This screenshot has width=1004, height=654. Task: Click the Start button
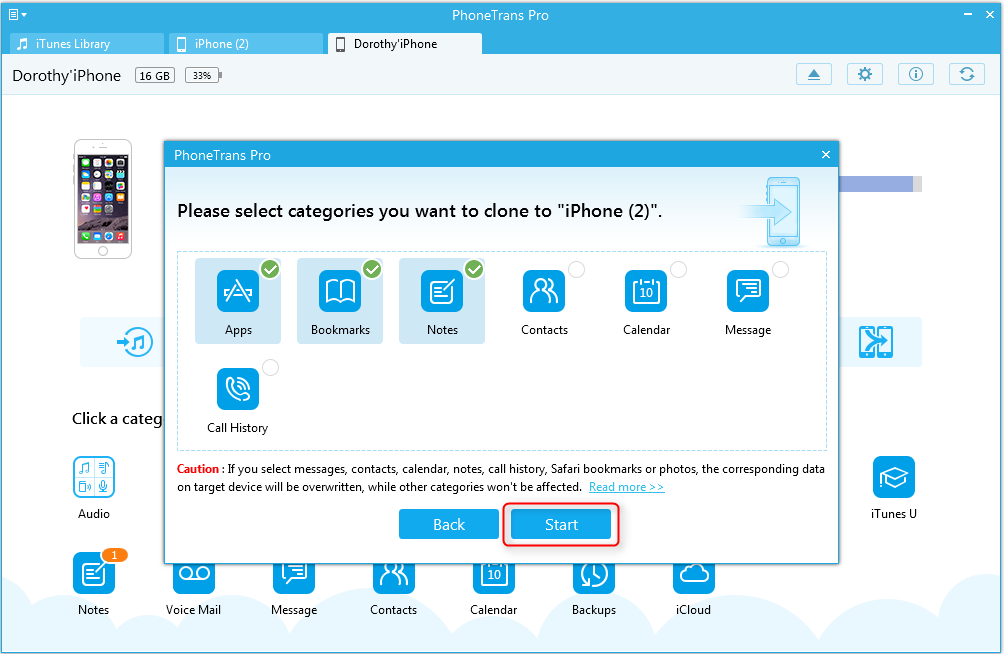click(561, 525)
